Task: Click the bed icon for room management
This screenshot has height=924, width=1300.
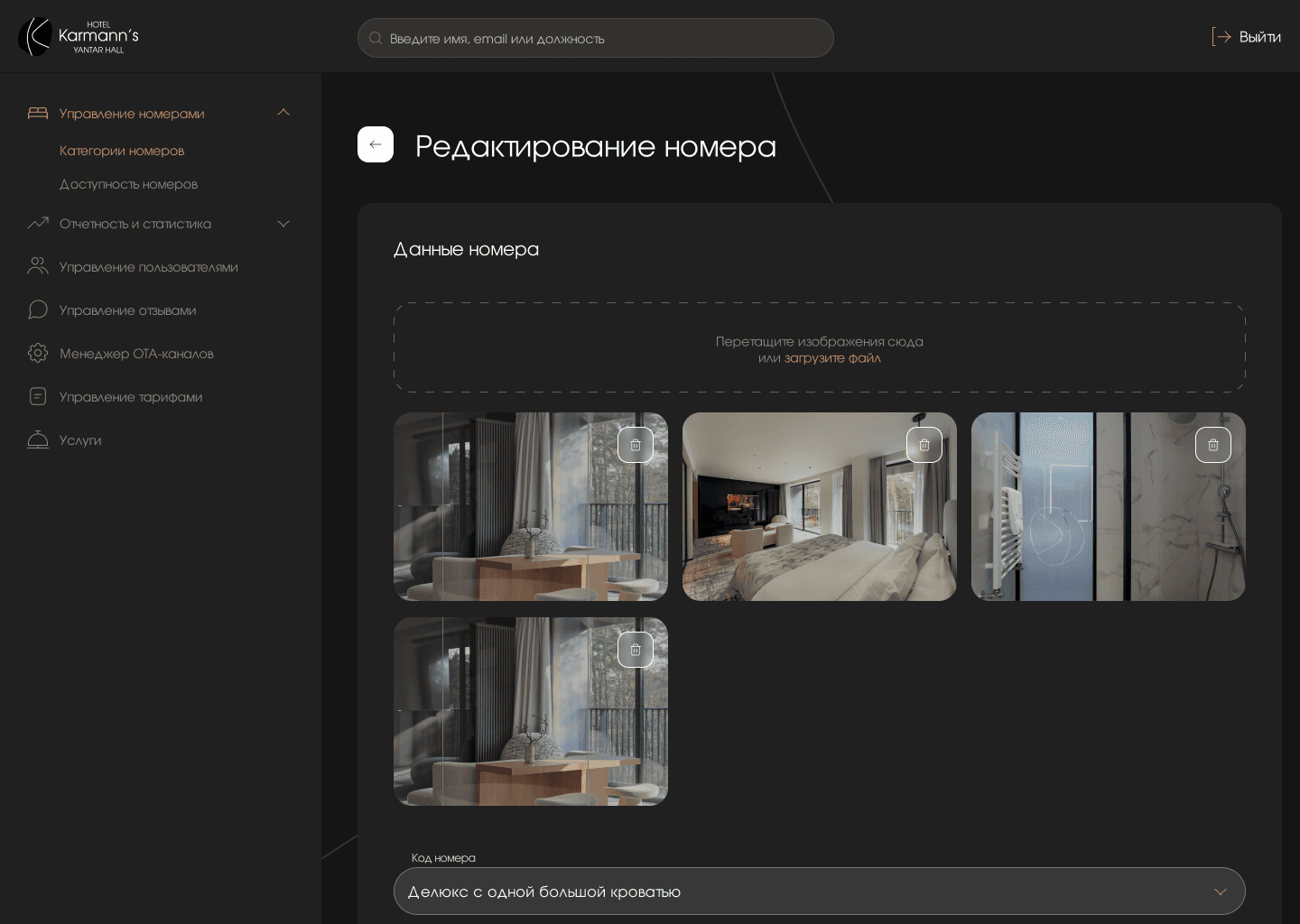Action: click(38, 113)
